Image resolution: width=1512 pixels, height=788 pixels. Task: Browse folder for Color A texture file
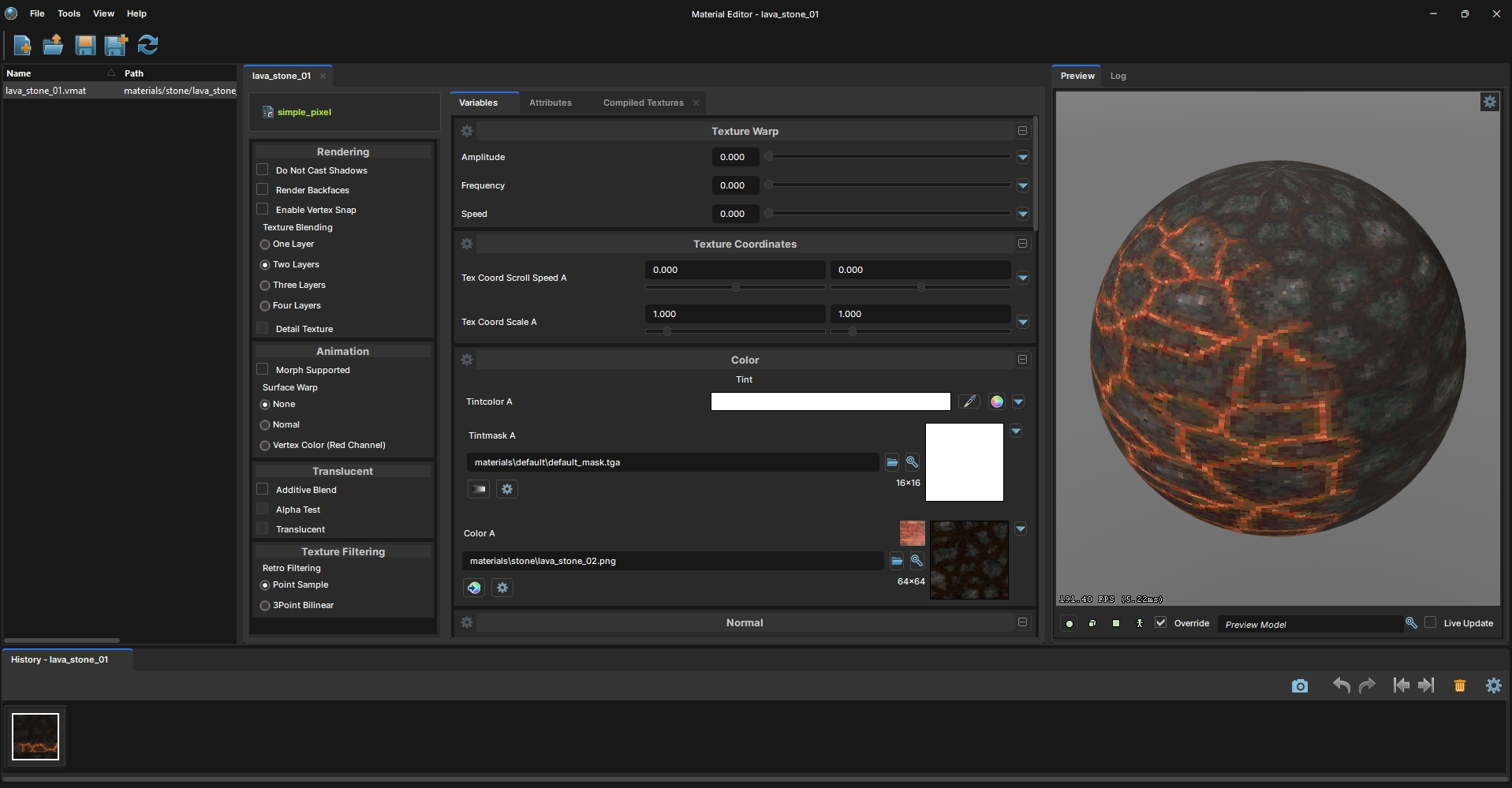pyautogui.click(x=897, y=561)
